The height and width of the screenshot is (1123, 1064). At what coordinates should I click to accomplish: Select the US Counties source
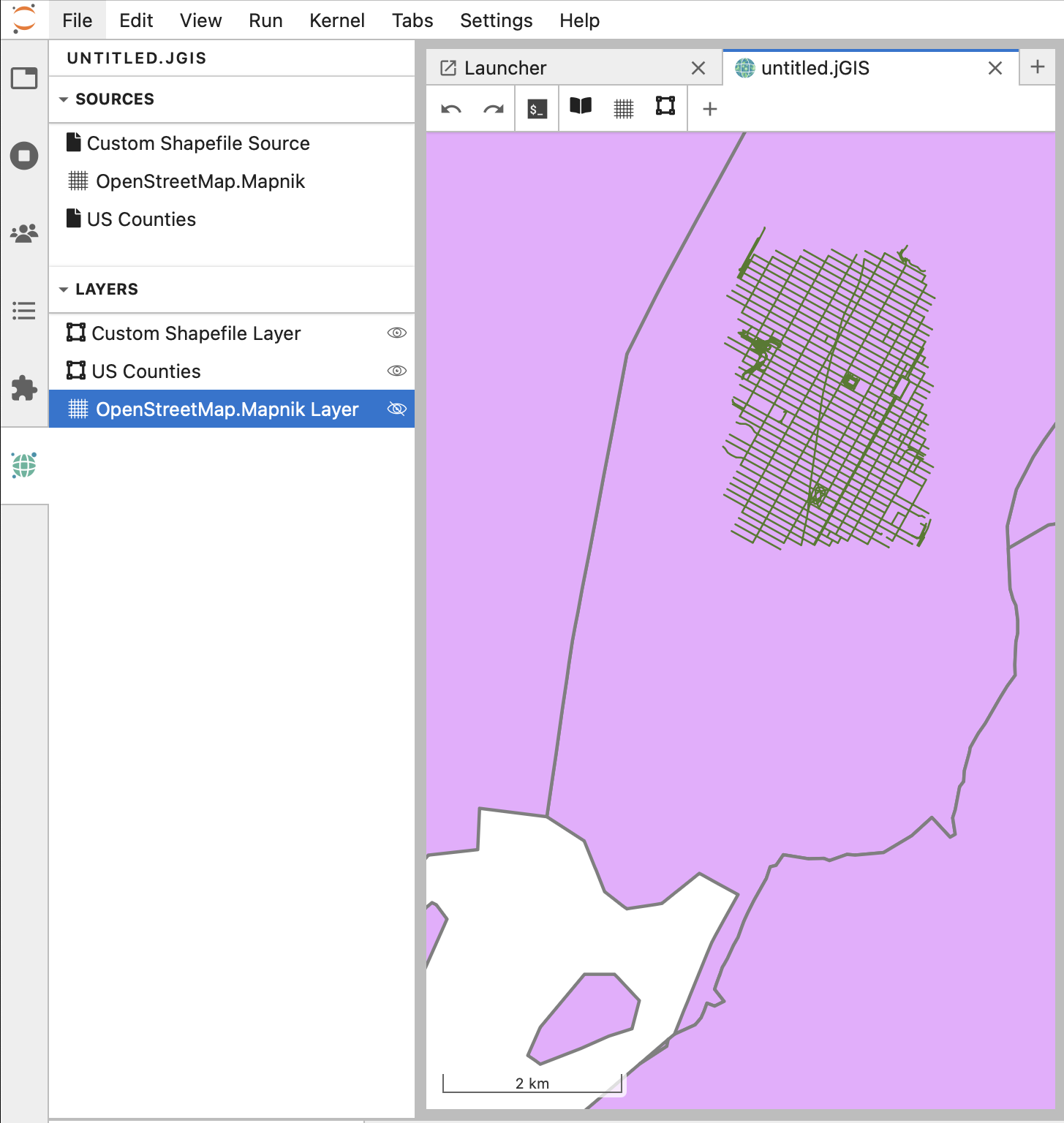(x=141, y=219)
